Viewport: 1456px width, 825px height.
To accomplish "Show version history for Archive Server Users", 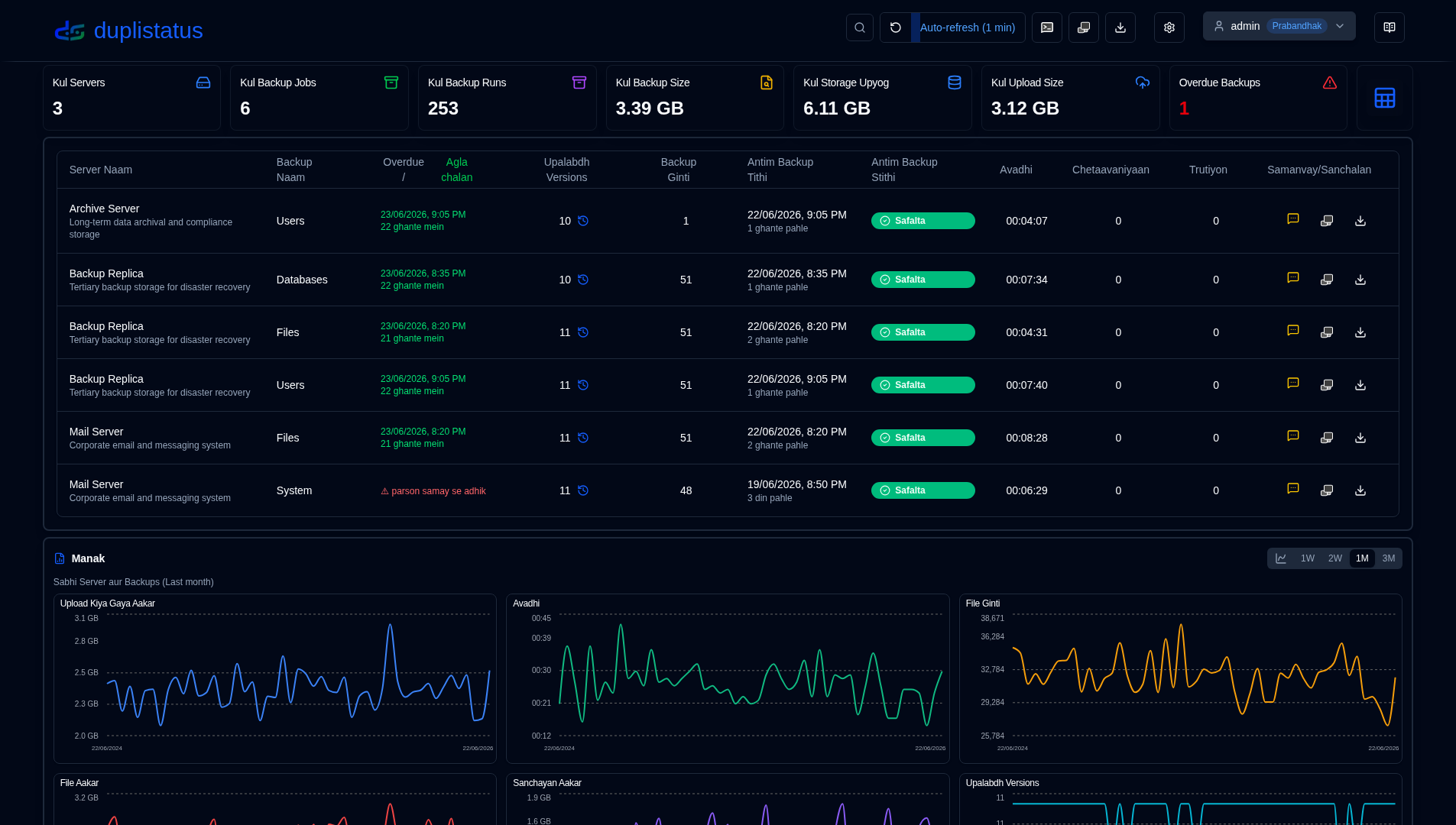I will click(x=583, y=221).
